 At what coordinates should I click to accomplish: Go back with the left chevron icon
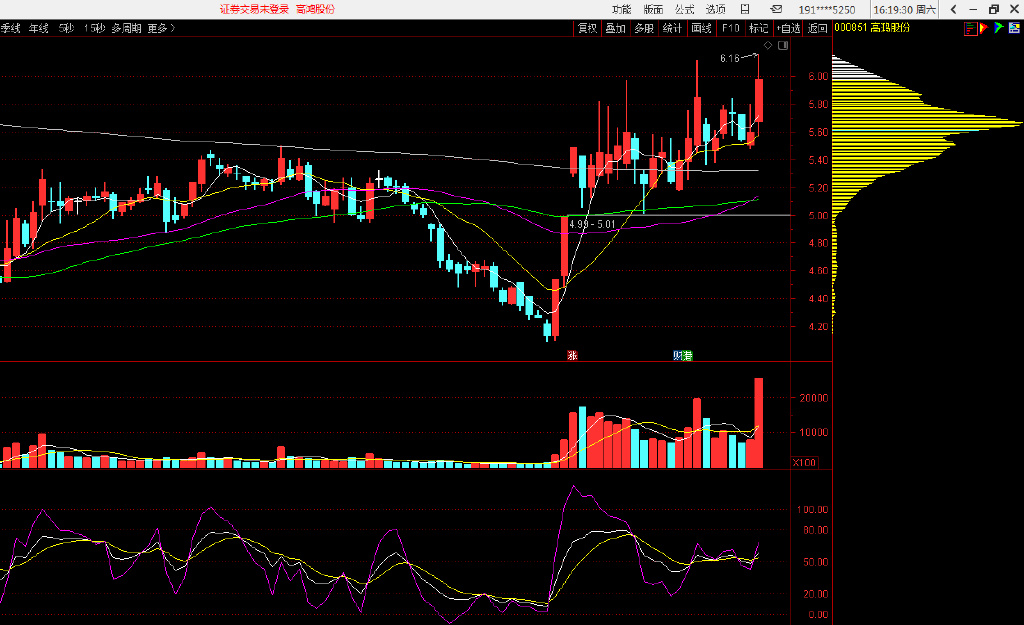[953, 9]
